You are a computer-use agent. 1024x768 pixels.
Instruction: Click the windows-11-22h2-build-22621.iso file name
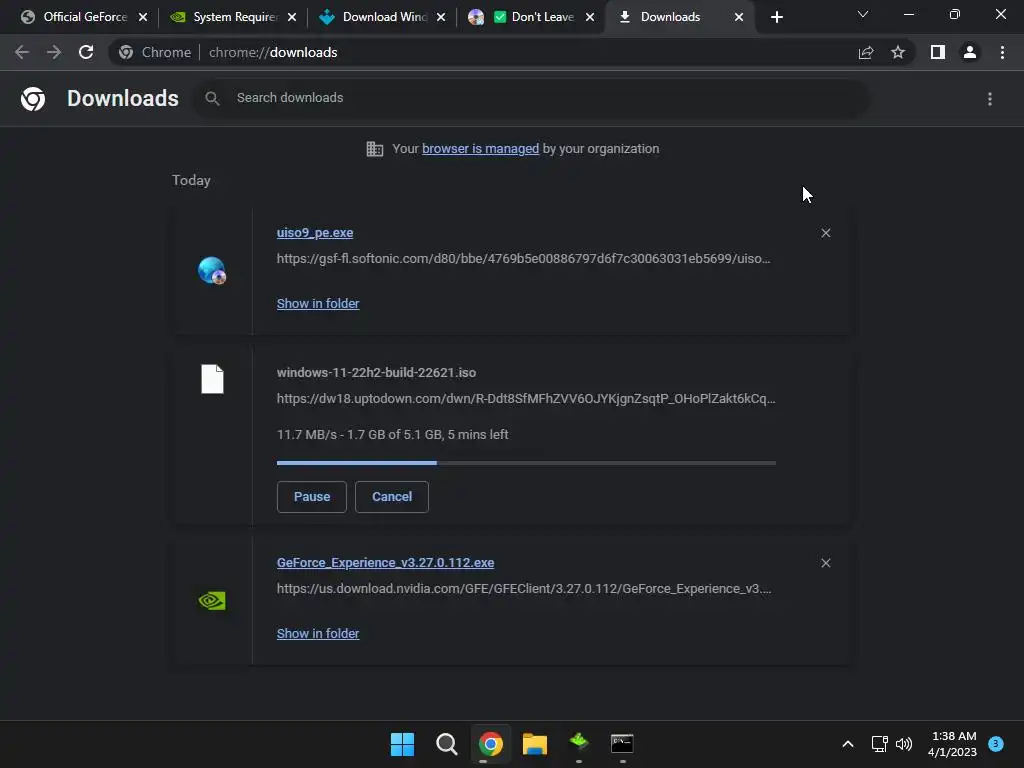[376, 373]
